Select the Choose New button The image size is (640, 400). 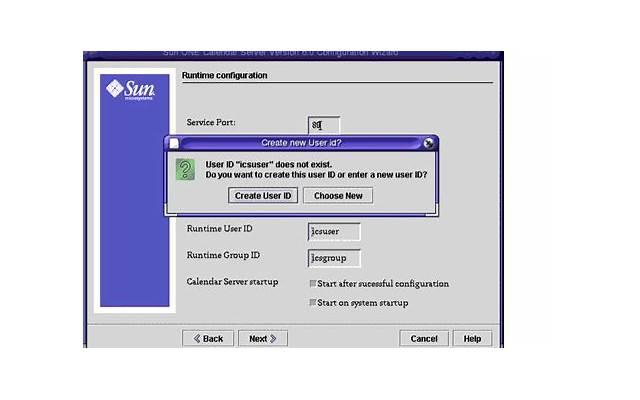338,196
